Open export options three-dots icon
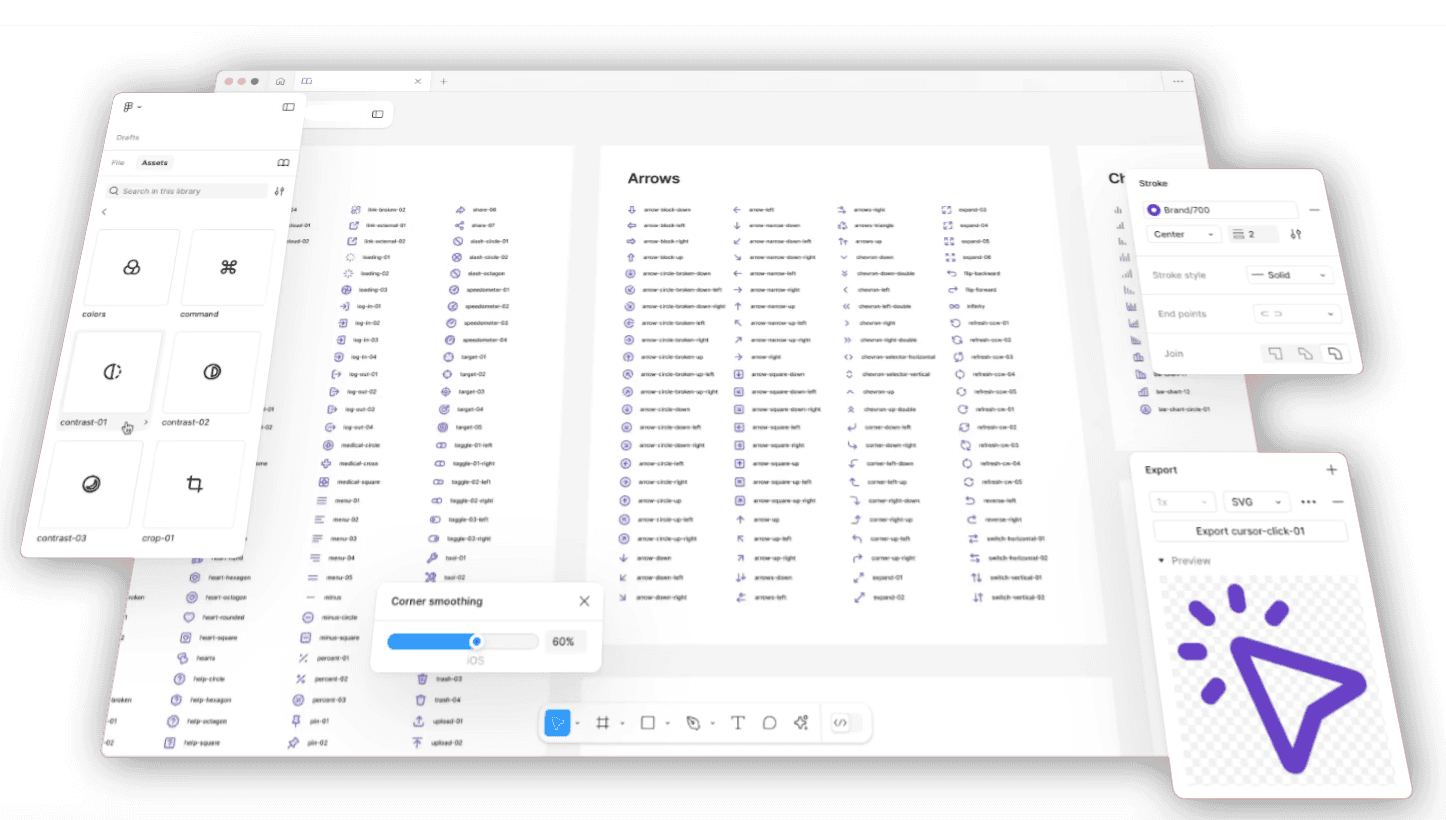 tap(1308, 502)
